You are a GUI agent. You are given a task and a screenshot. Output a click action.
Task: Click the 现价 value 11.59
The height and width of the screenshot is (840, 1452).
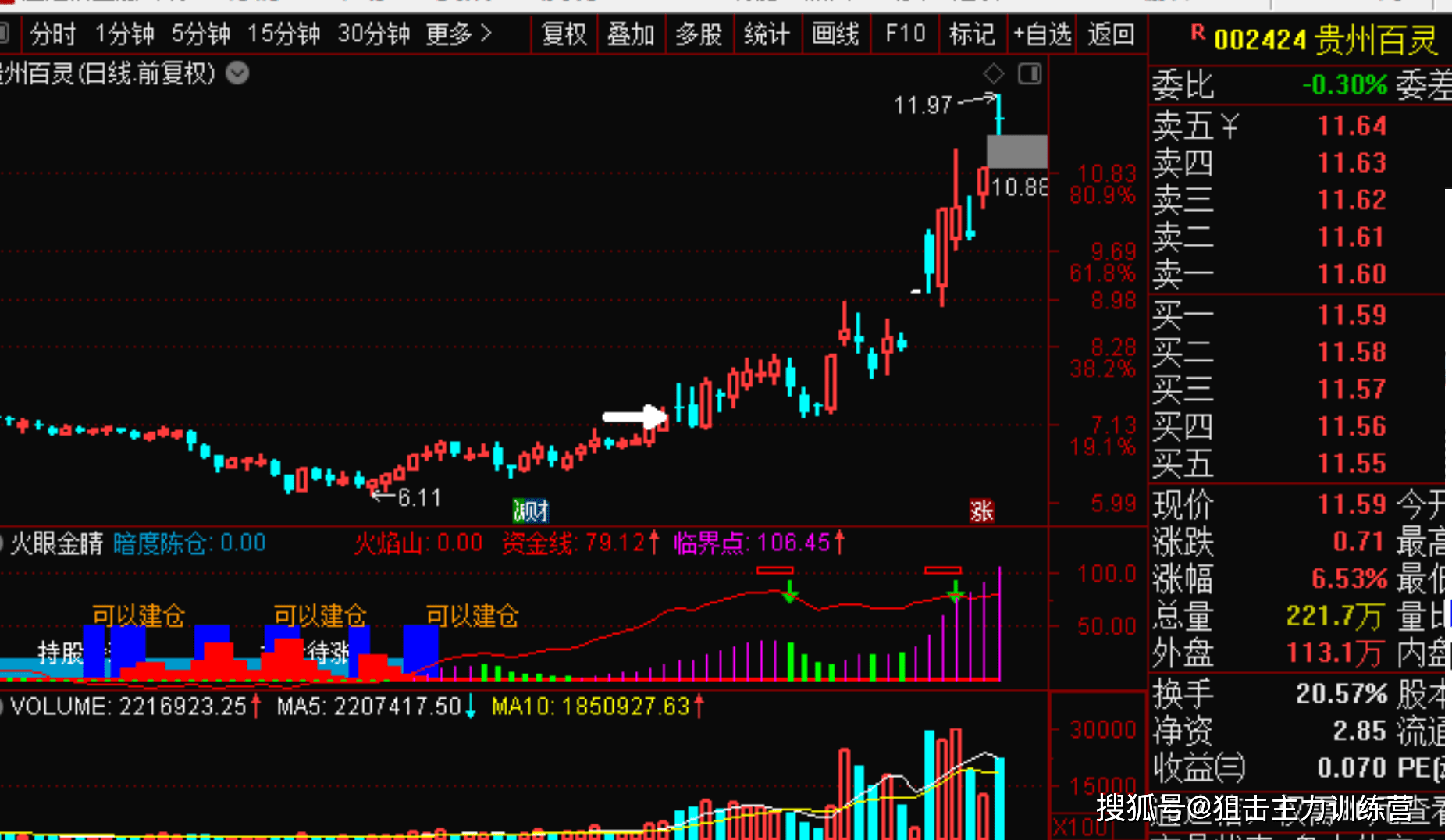1352,504
